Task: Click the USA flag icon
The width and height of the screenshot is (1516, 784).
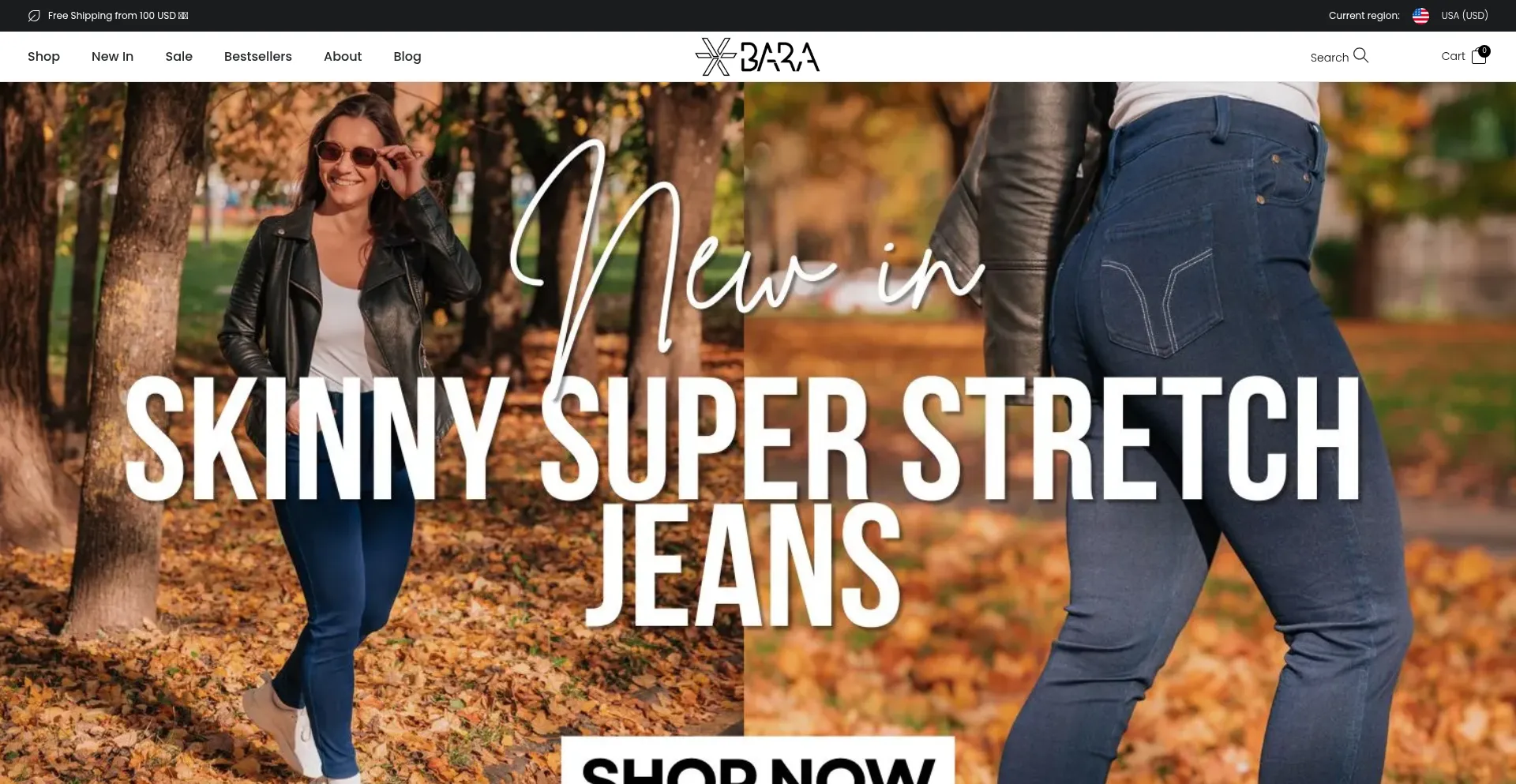Action: click(1420, 16)
